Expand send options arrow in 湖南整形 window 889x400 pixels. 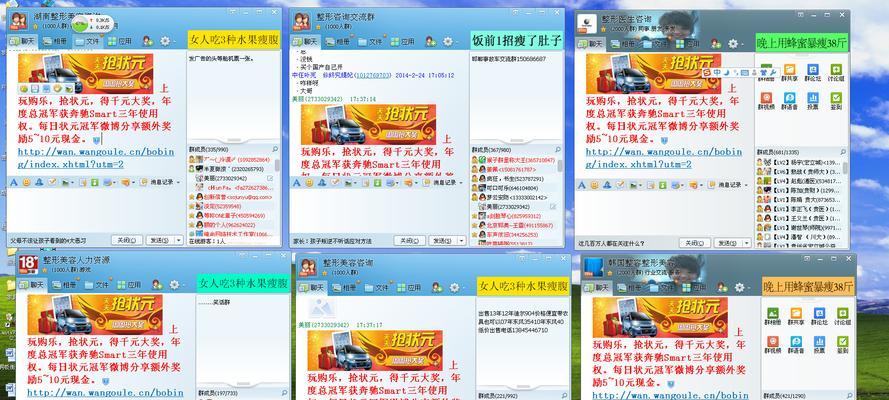179,240
